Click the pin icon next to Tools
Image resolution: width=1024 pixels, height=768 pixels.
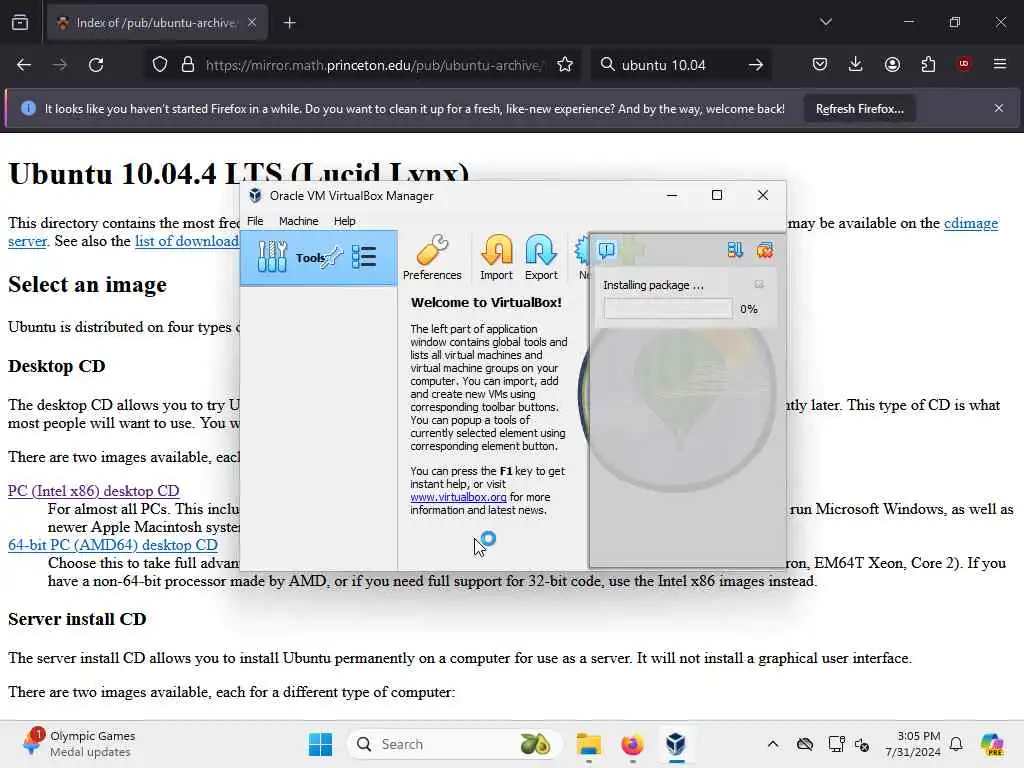(332, 256)
